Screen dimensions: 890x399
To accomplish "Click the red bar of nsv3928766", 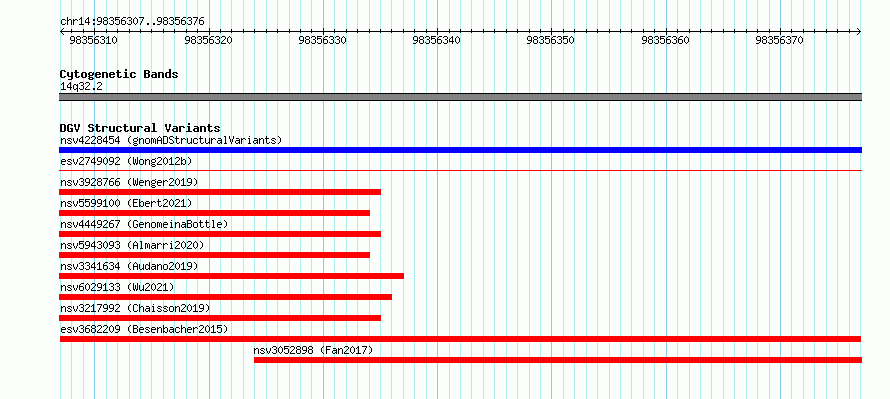I will point(220,192).
